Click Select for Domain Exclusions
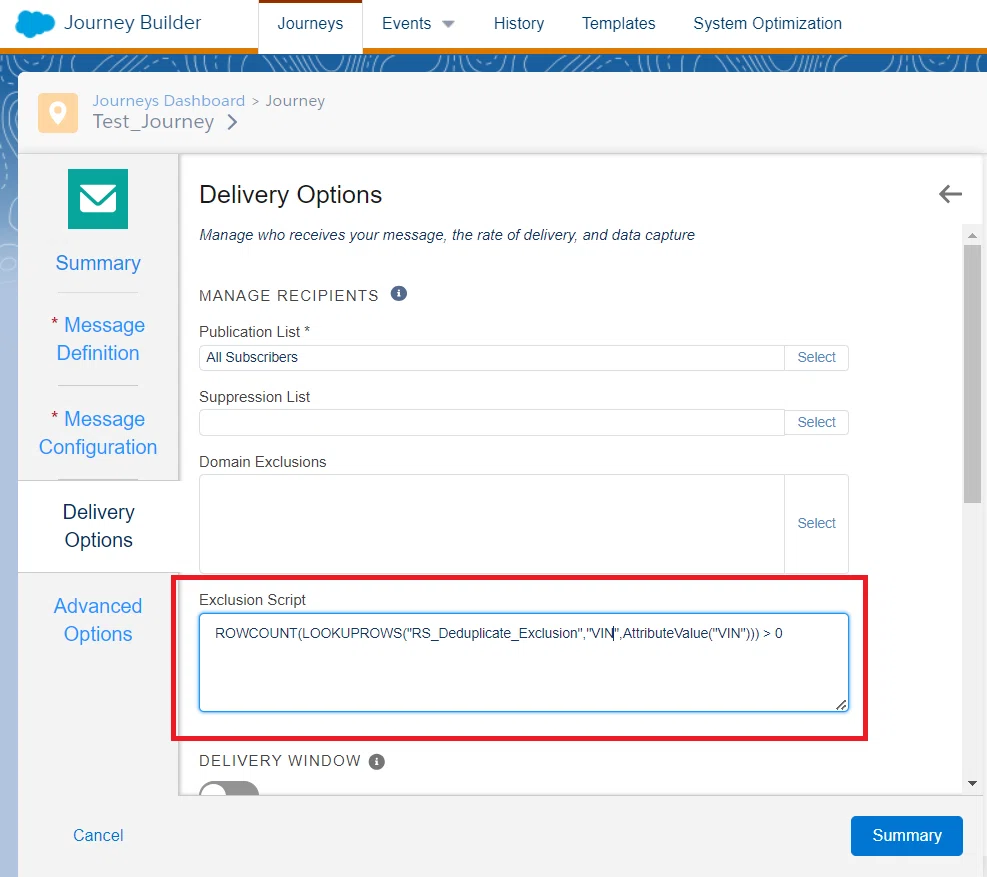This screenshot has width=987, height=877. [x=816, y=523]
